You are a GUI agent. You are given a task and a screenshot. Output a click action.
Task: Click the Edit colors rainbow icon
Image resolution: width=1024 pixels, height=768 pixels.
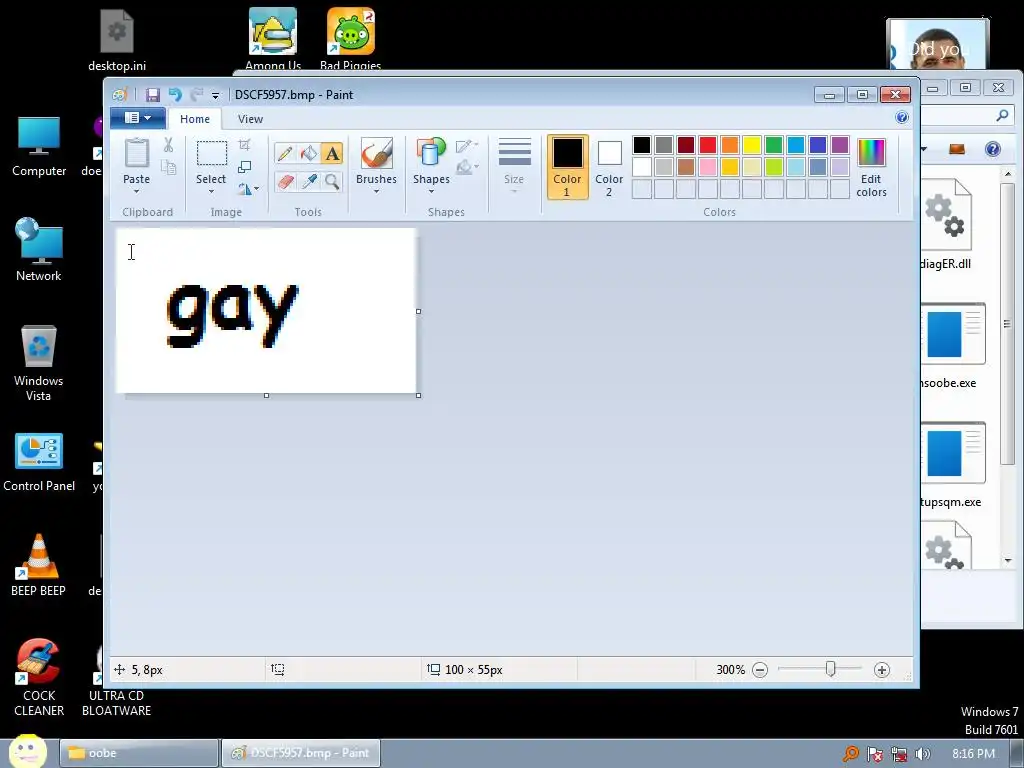pos(871,153)
